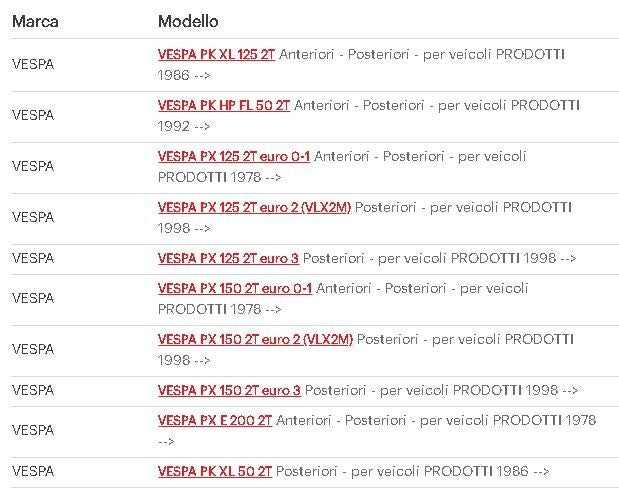Go to VESPA PX 125 2T euro 3
Viewport: 619px width, 494px height.
[228, 258]
